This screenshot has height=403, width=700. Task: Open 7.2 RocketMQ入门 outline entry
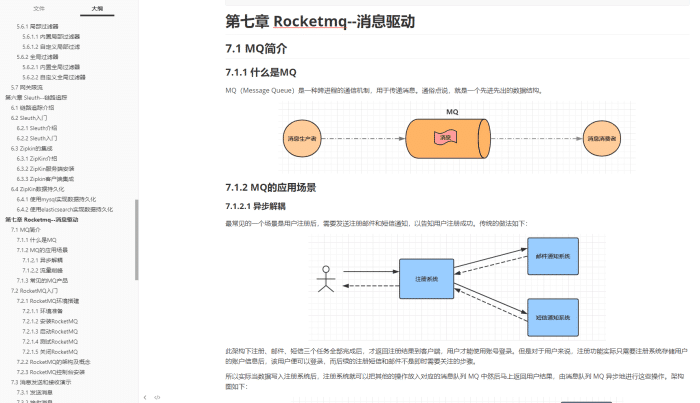[x=34, y=291]
